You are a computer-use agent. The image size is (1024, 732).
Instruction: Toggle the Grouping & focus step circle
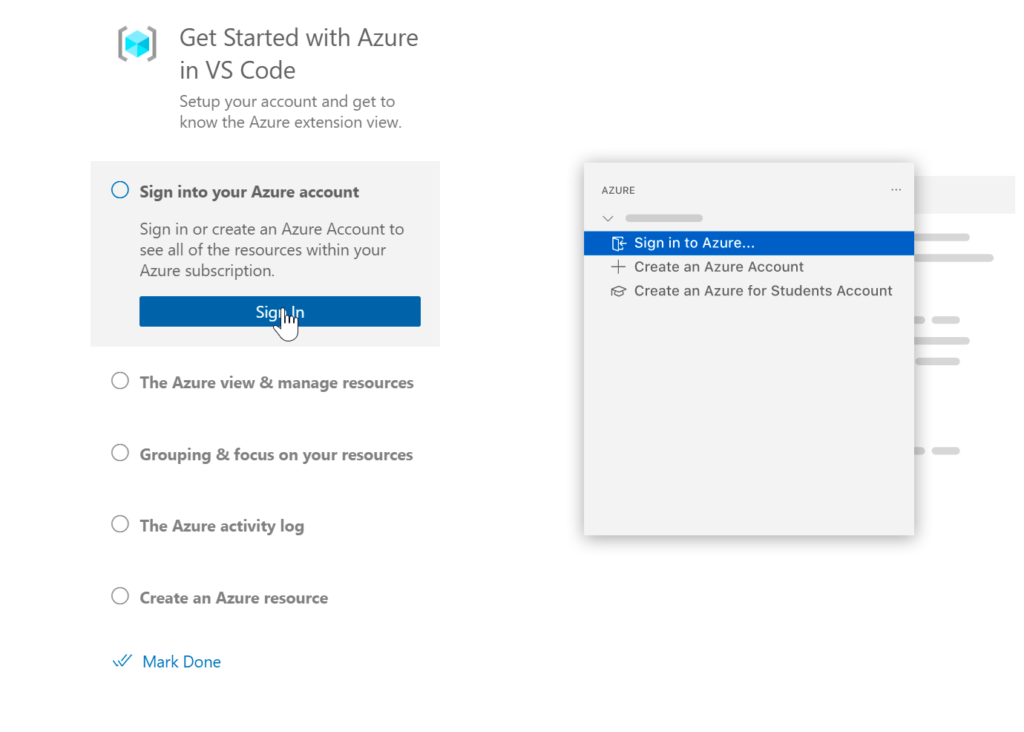(120, 453)
